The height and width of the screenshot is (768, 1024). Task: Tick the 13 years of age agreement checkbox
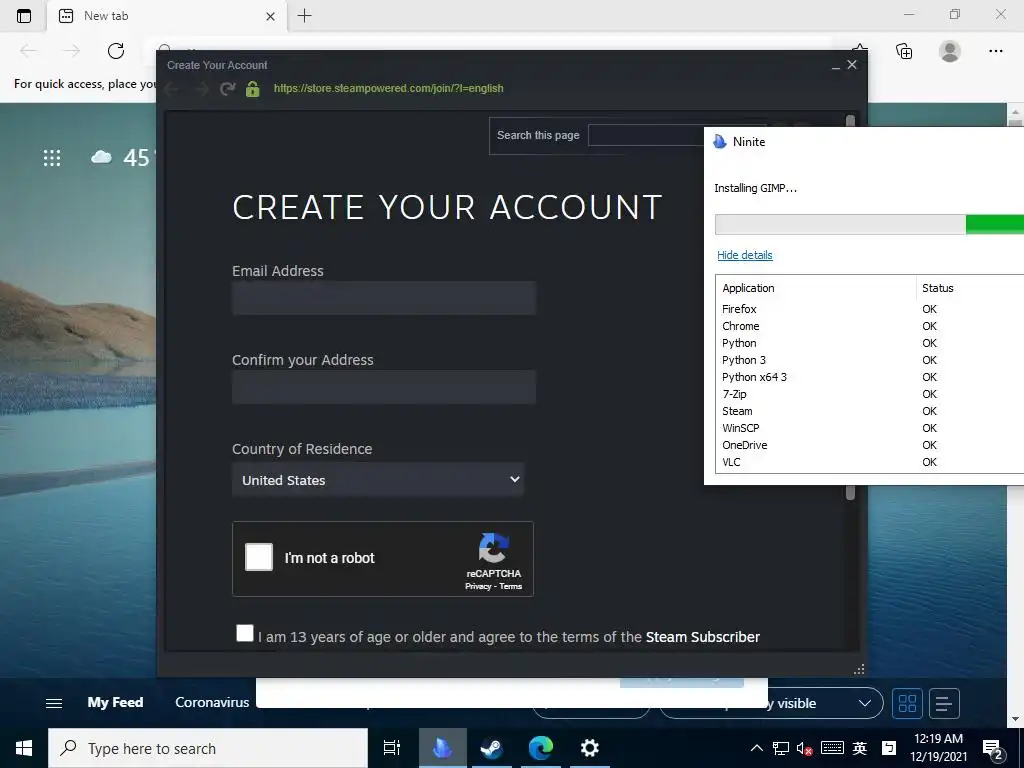tap(245, 633)
